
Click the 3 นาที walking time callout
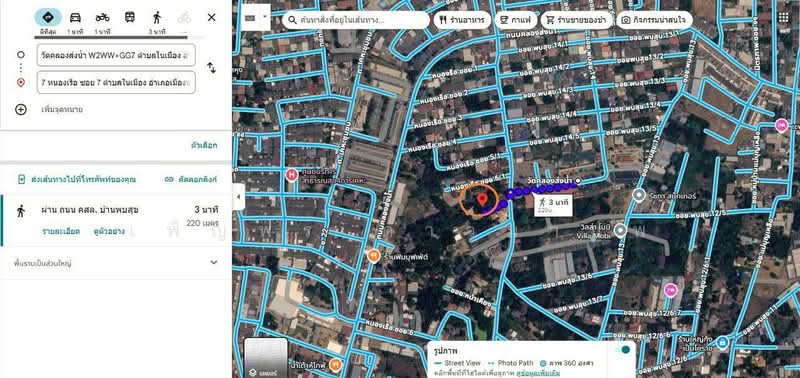pyautogui.click(x=554, y=205)
